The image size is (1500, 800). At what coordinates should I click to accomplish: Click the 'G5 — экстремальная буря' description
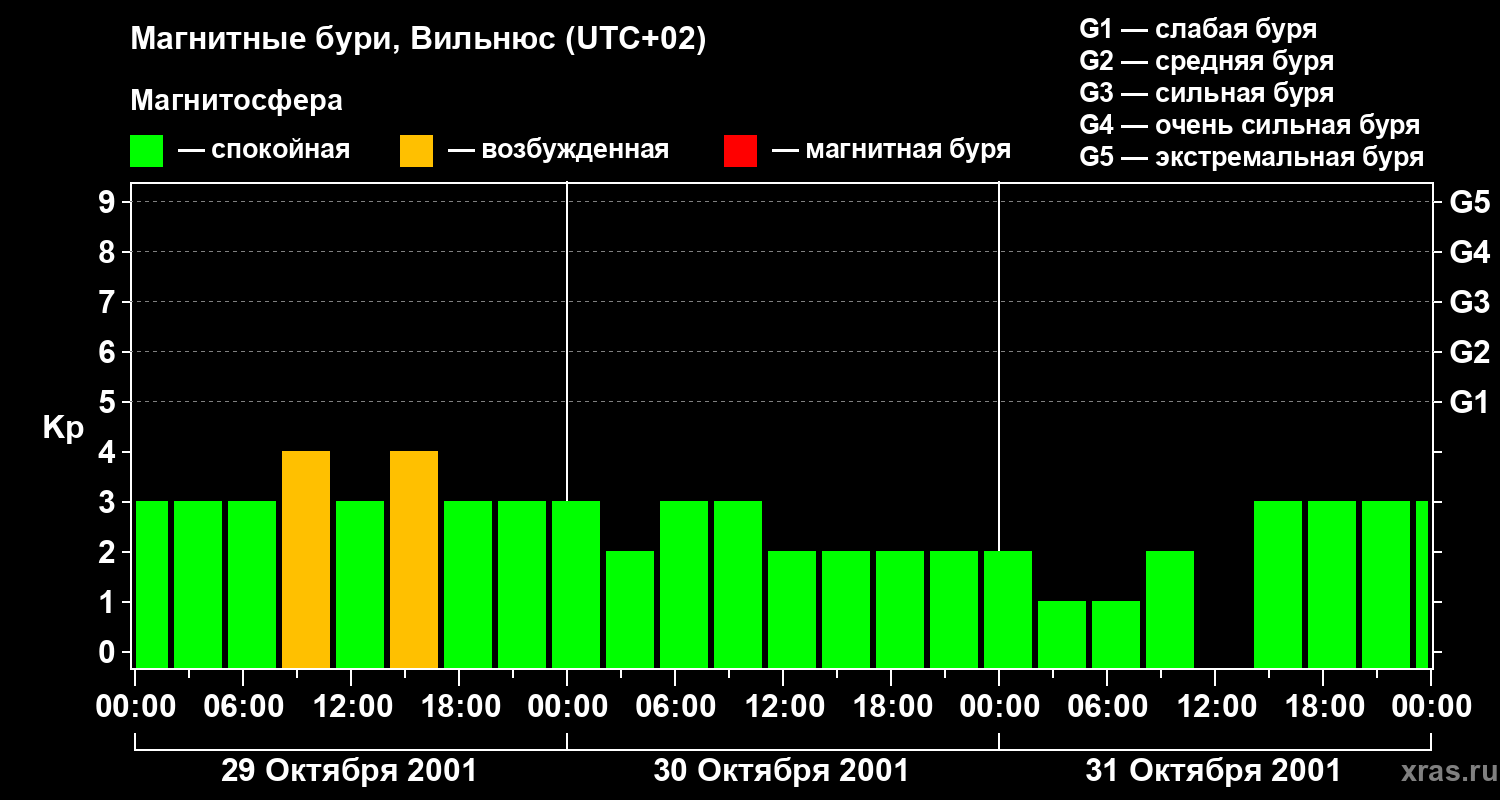[x=1251, y=157]
